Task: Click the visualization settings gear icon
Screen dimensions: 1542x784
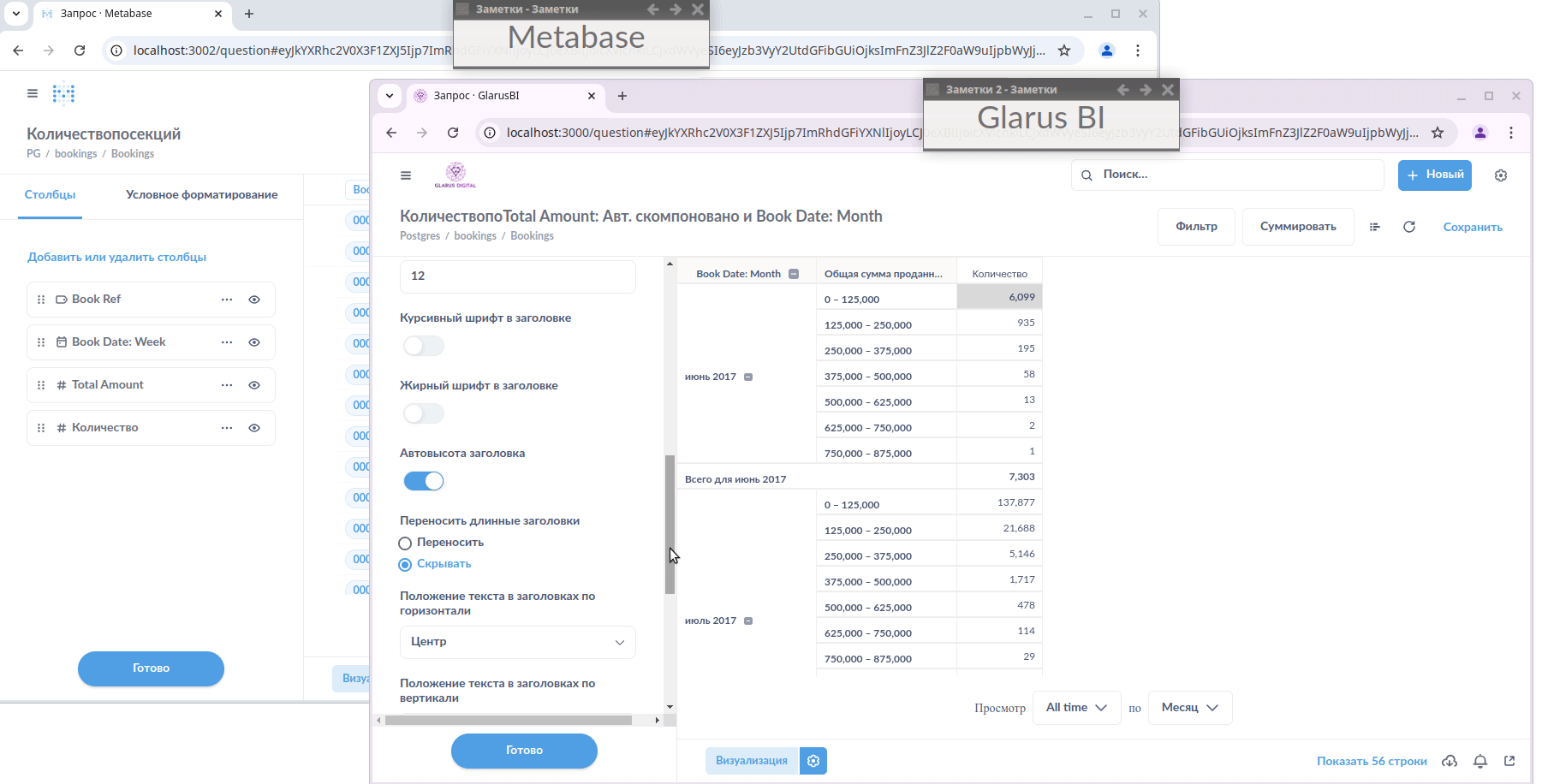Action: tap(813, 761)
